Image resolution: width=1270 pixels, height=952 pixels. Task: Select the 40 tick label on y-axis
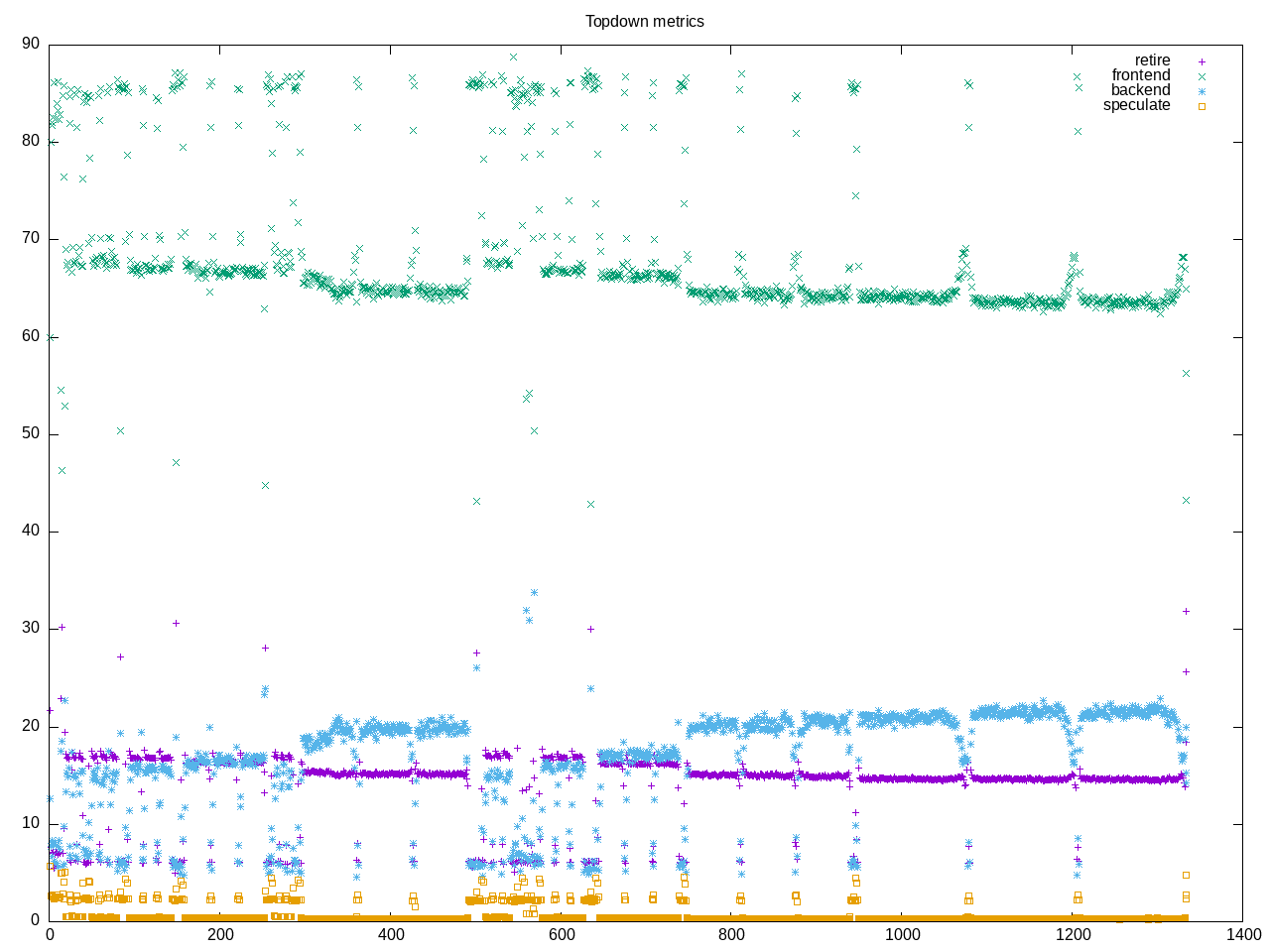tap(31, 531)
